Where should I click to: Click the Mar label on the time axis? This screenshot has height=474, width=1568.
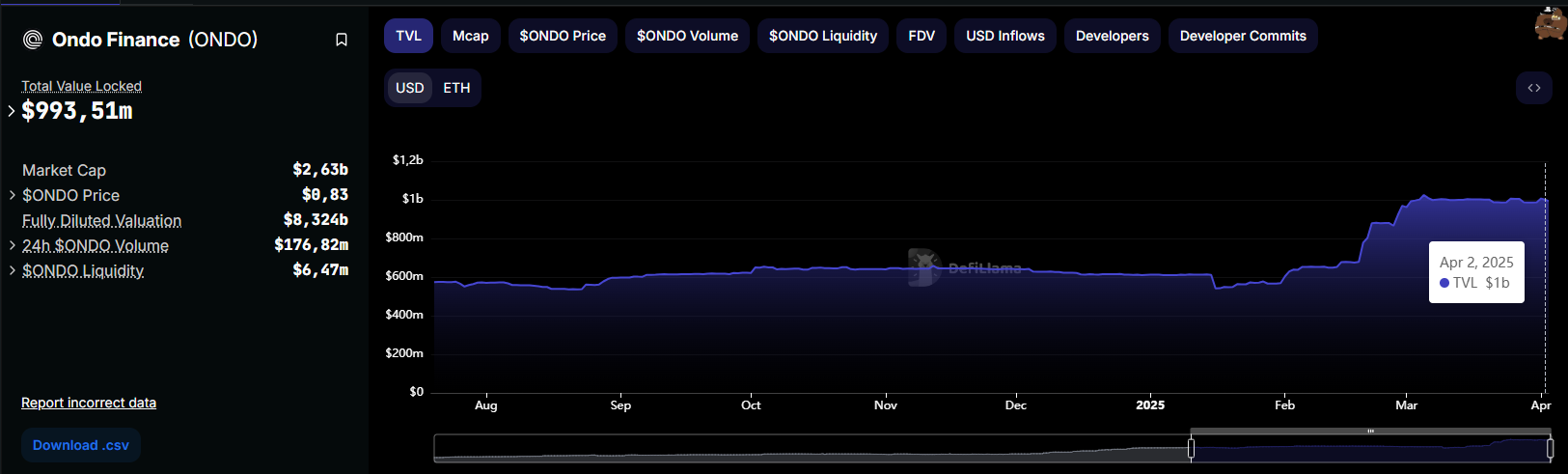pos(1407,405)
